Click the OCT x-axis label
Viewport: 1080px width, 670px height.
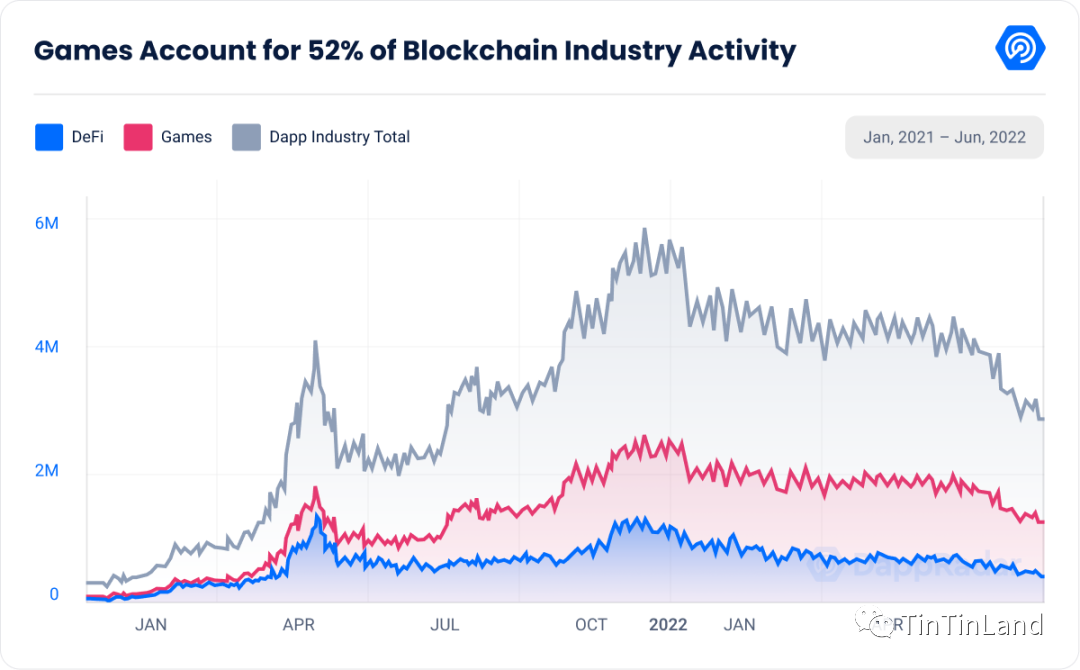591,625
